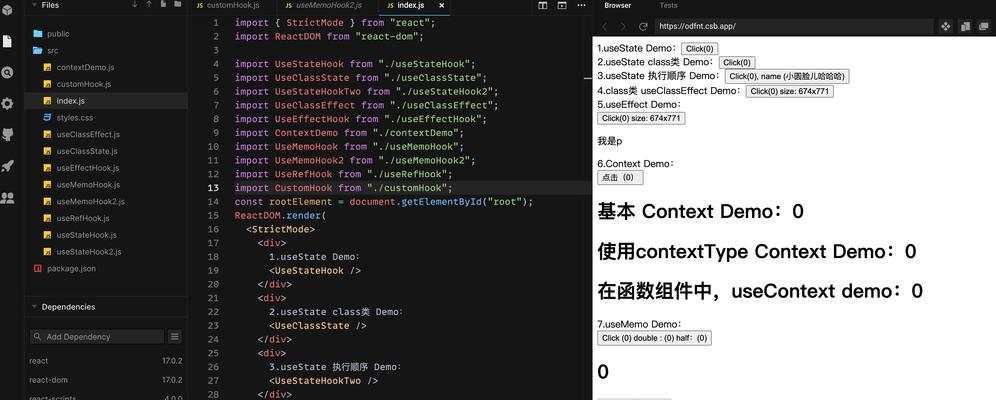Focus the Add Dependency search field
This screenshot has width=996, height=400.
pyautogui.click(x=97, y=337)
